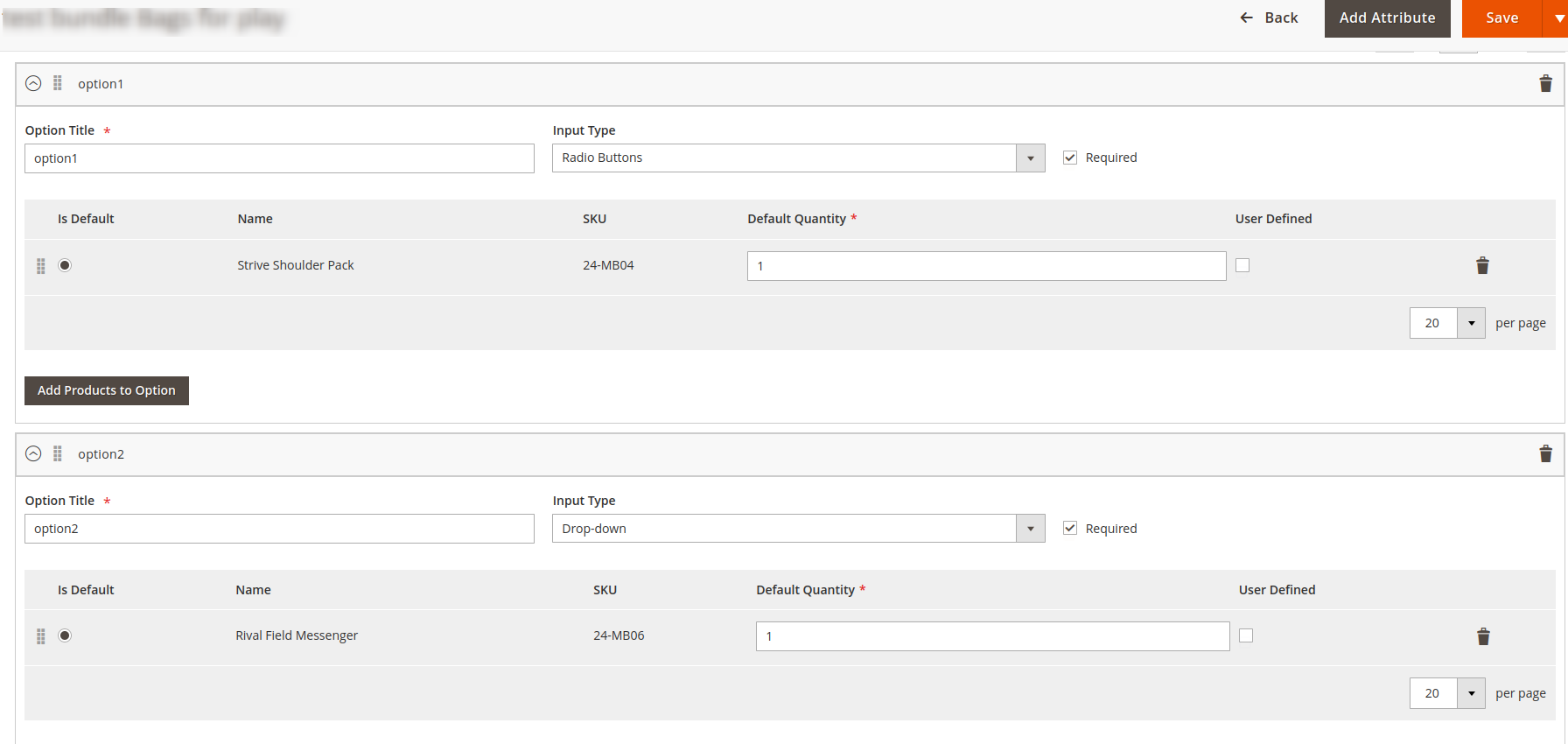This screenshot has height=744, width=1568.
Task: Click Add Products to Option button
Action: pos(107,390)
